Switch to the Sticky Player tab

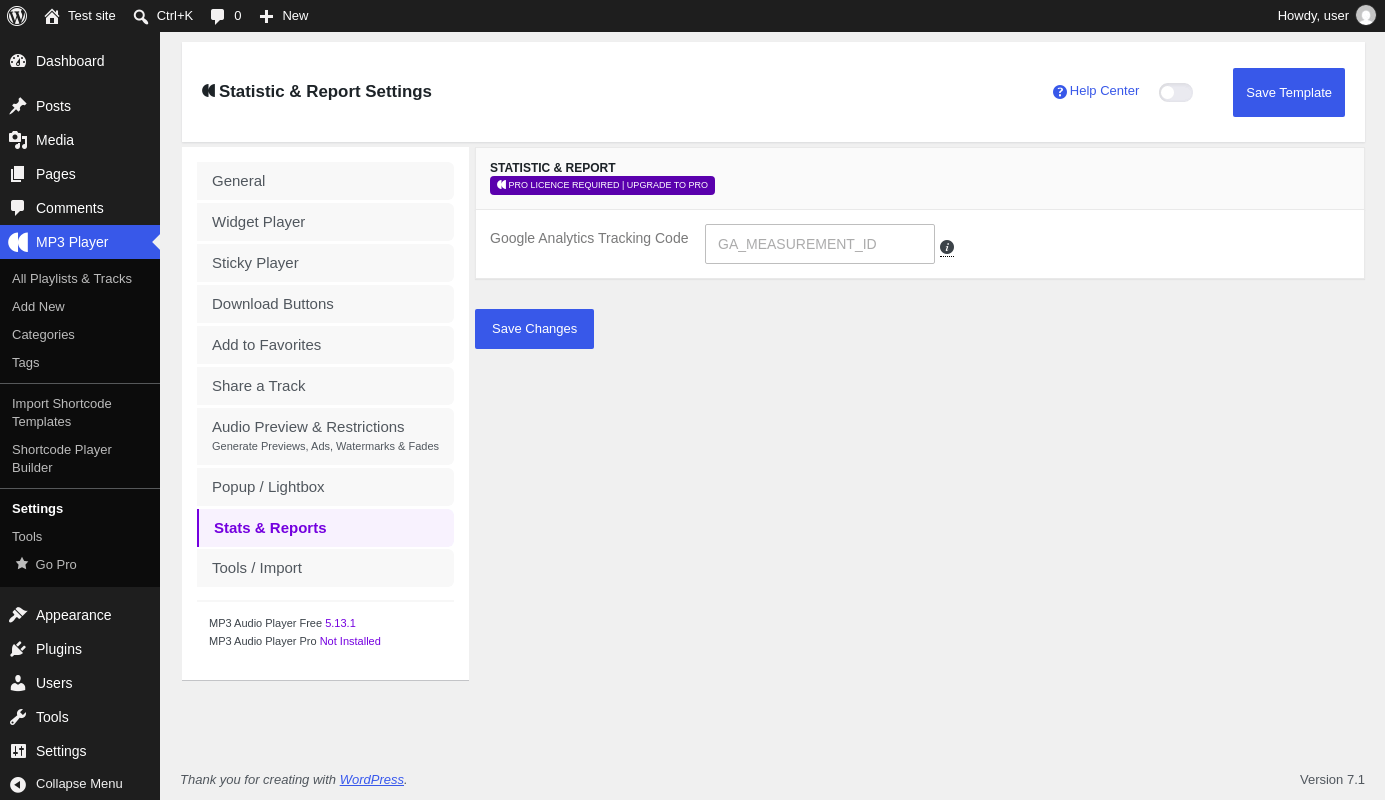pyautogui.click(x=325, y=263)
